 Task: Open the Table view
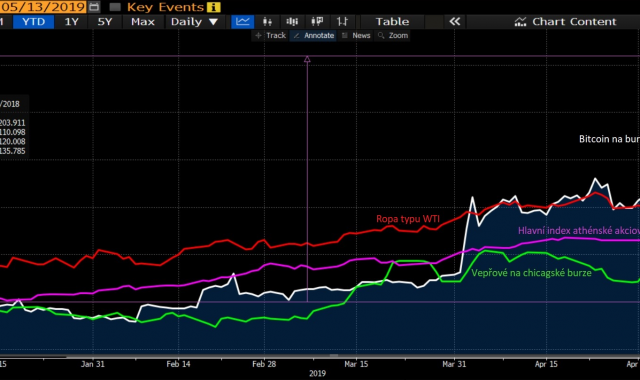point(392,22)
